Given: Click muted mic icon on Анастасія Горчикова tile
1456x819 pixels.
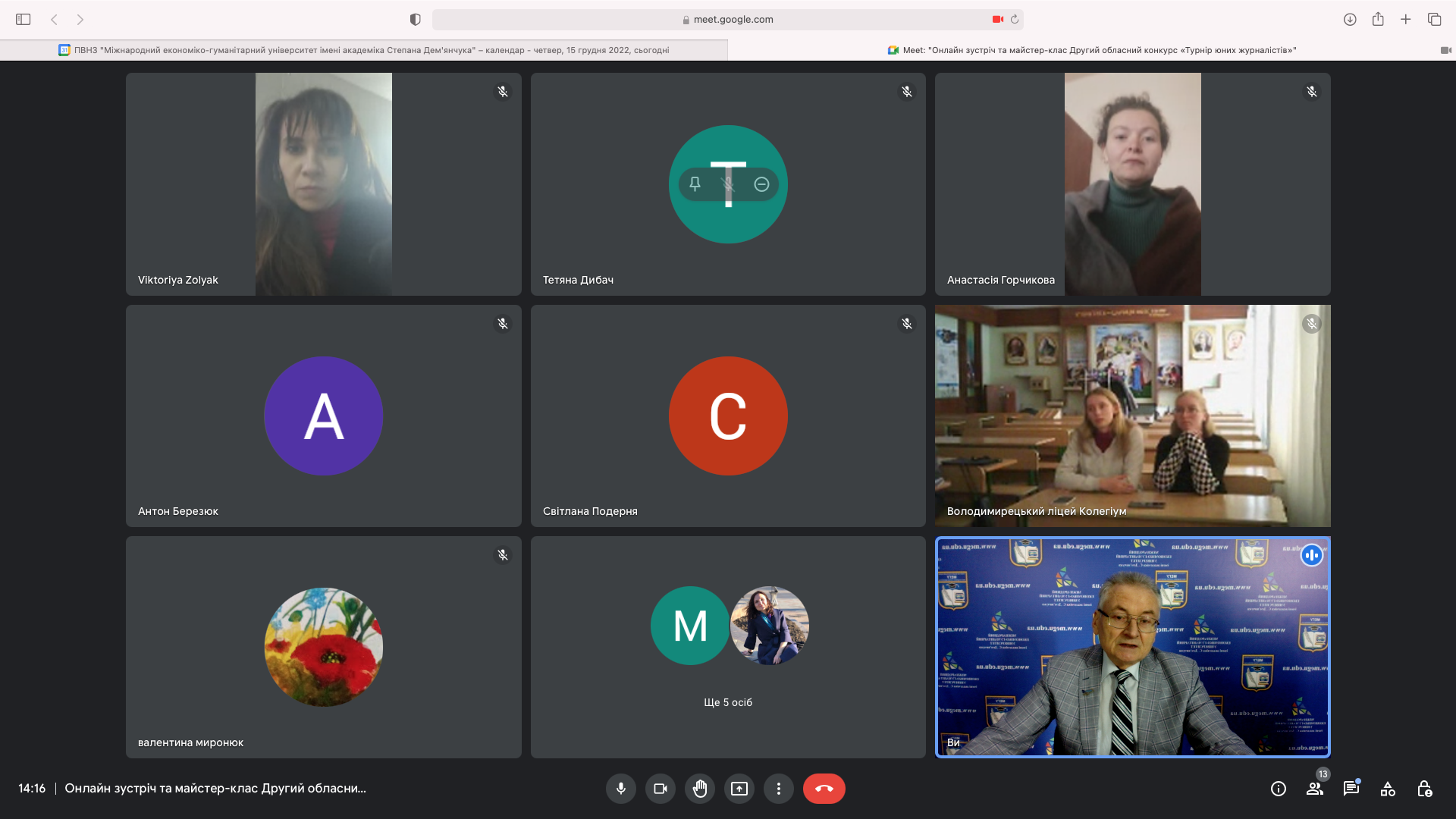Looking at the screenshot, I should click(1312, 92).
